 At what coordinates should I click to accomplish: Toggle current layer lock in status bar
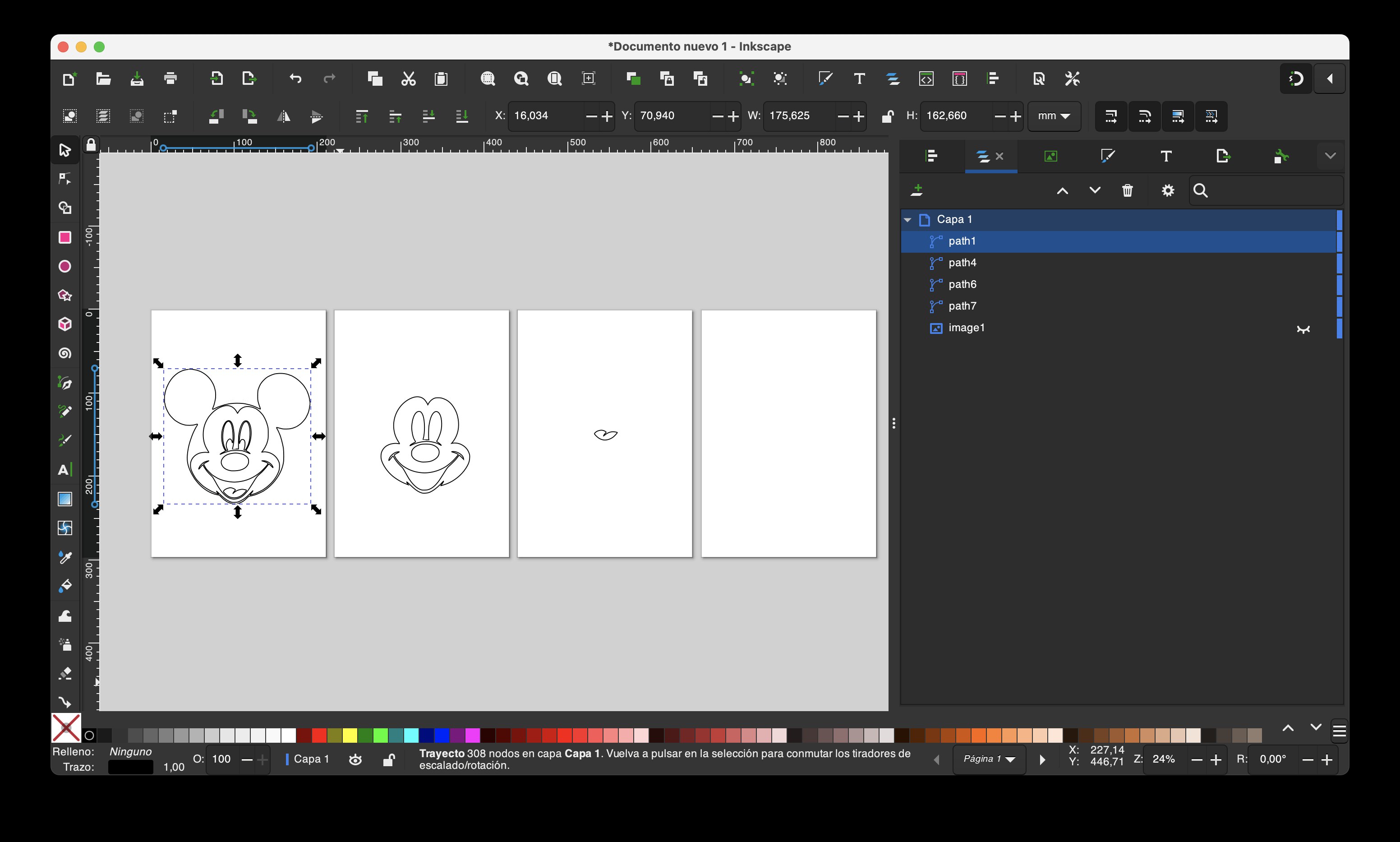point(388,760)
